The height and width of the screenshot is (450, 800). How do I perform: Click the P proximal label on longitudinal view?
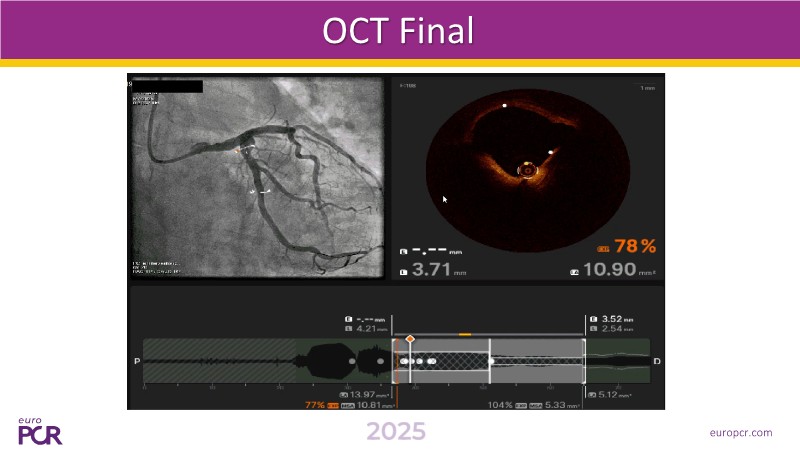[x=136, y=361]
